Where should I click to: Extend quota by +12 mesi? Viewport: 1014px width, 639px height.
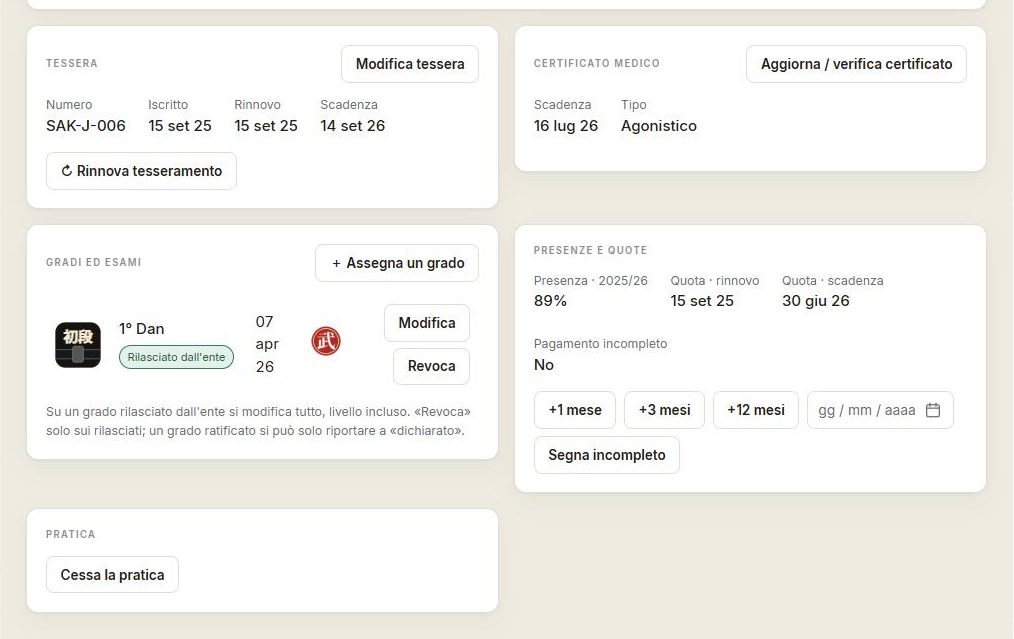(756, 410)
